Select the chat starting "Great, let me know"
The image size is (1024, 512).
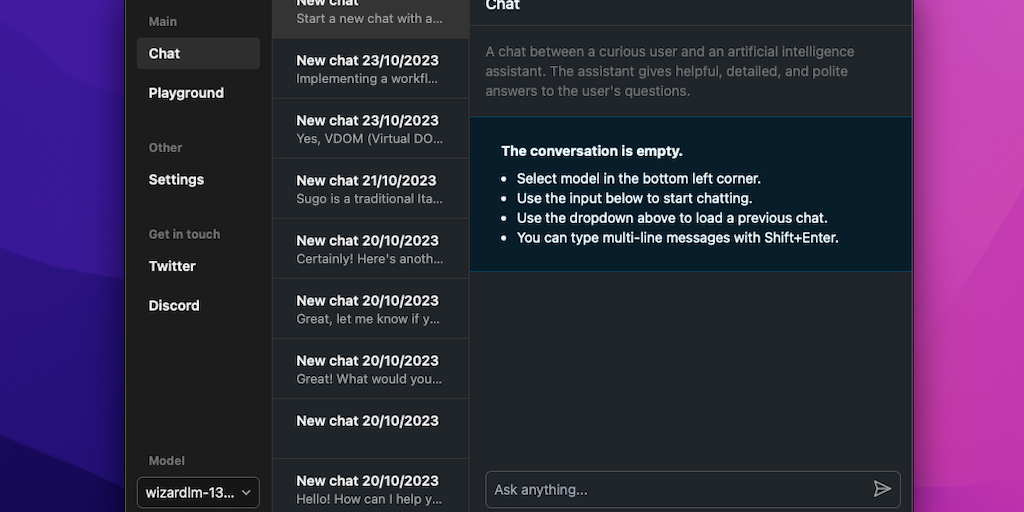[x=370, y=309]
